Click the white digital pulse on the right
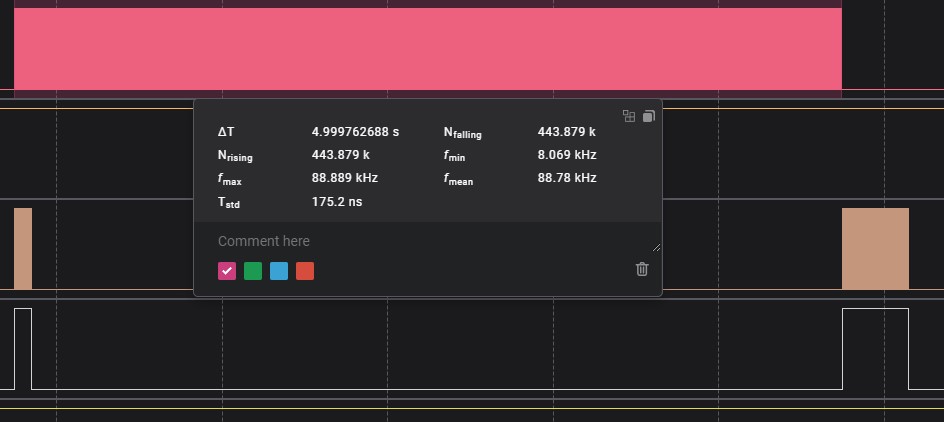 pyautogui.click(x=875, y=349)
